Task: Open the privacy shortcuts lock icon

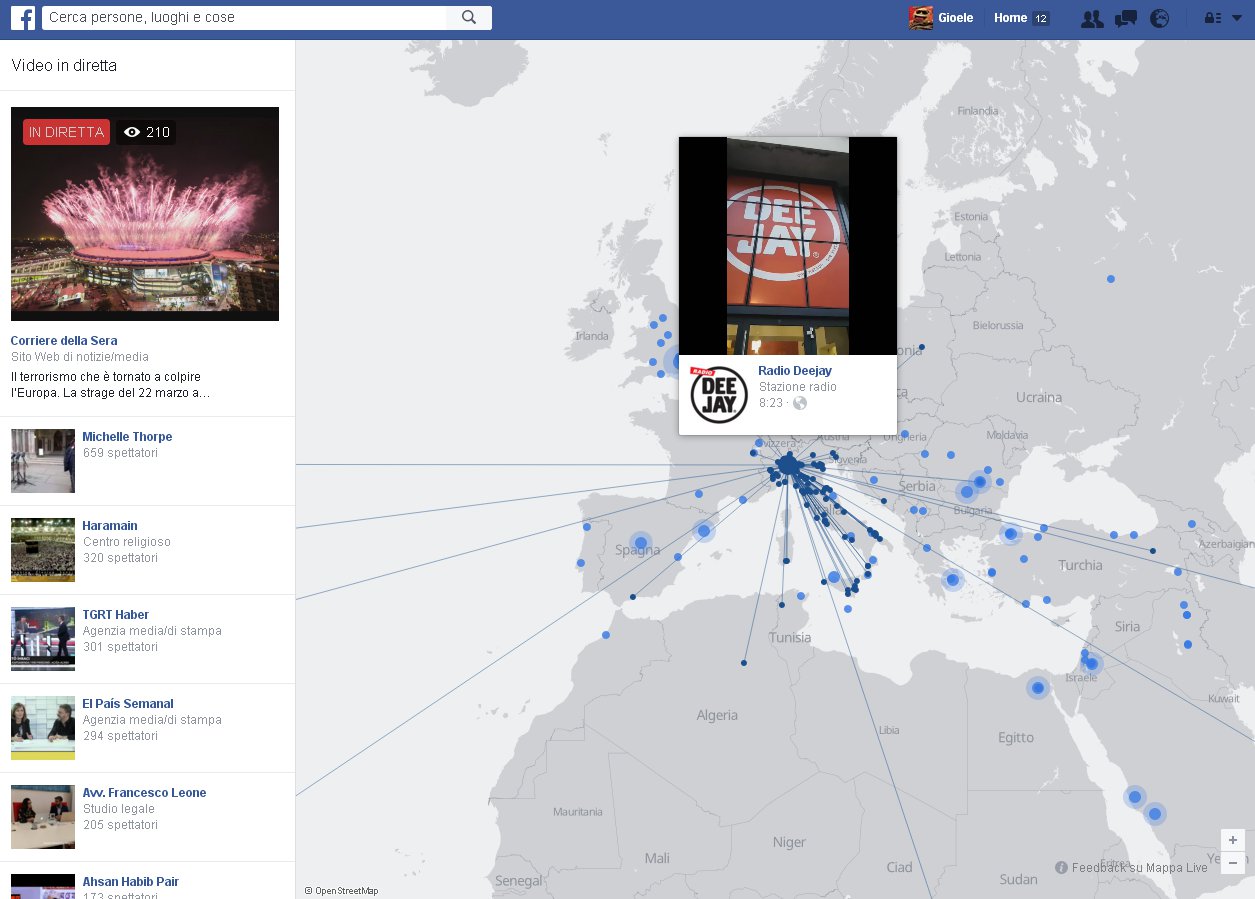Action: (1211, 18)
